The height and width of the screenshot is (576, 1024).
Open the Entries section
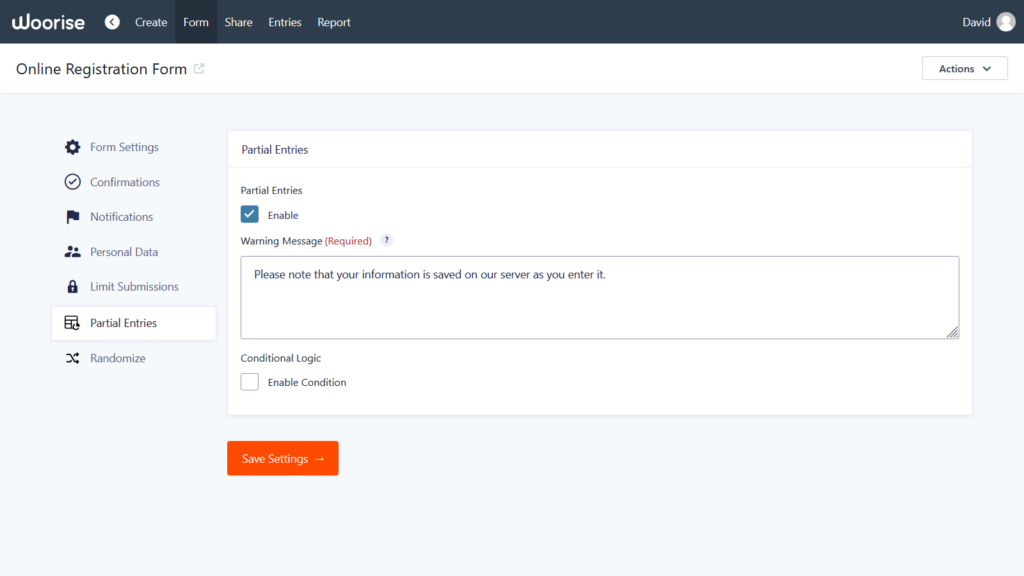[284, 21]
